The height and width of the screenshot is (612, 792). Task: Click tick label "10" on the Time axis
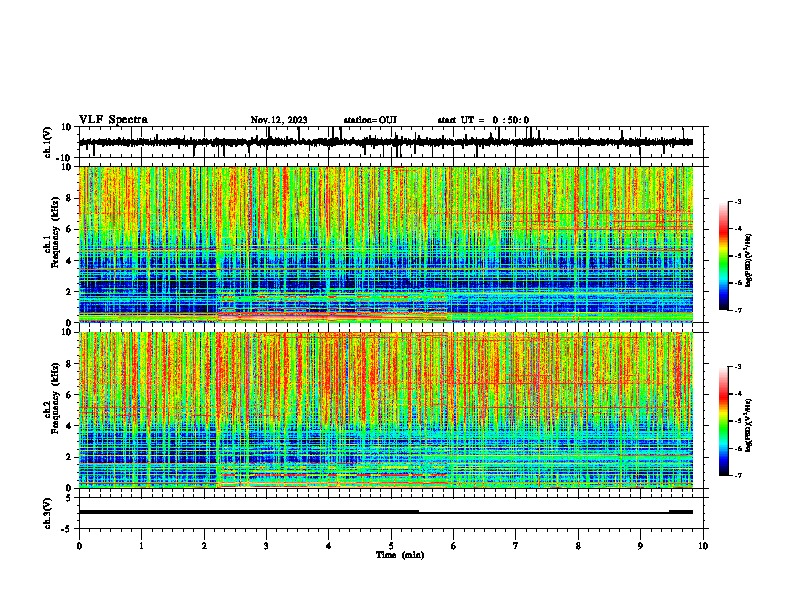pyautogui.click(x=703, y=546)
